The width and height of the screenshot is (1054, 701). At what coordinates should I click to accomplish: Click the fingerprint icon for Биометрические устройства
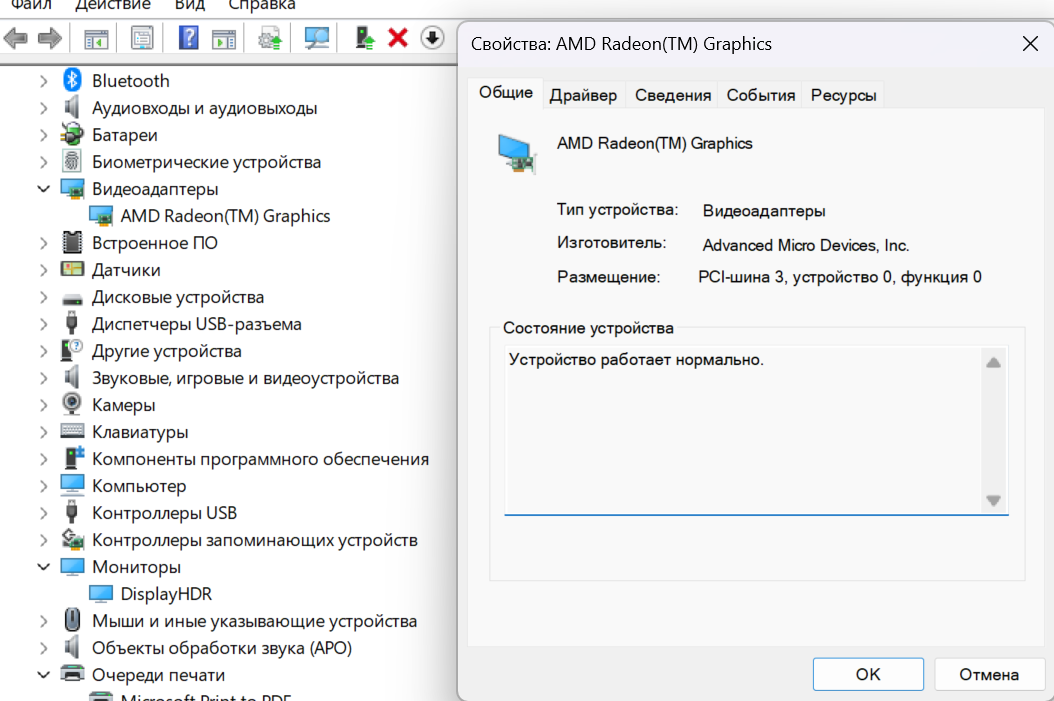coord(72,161)
